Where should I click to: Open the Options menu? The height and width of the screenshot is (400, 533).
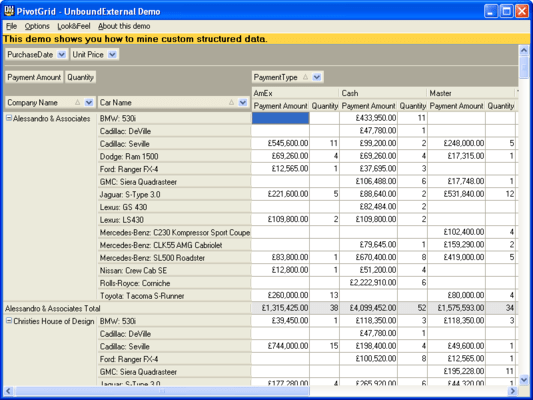pos(37,26)
